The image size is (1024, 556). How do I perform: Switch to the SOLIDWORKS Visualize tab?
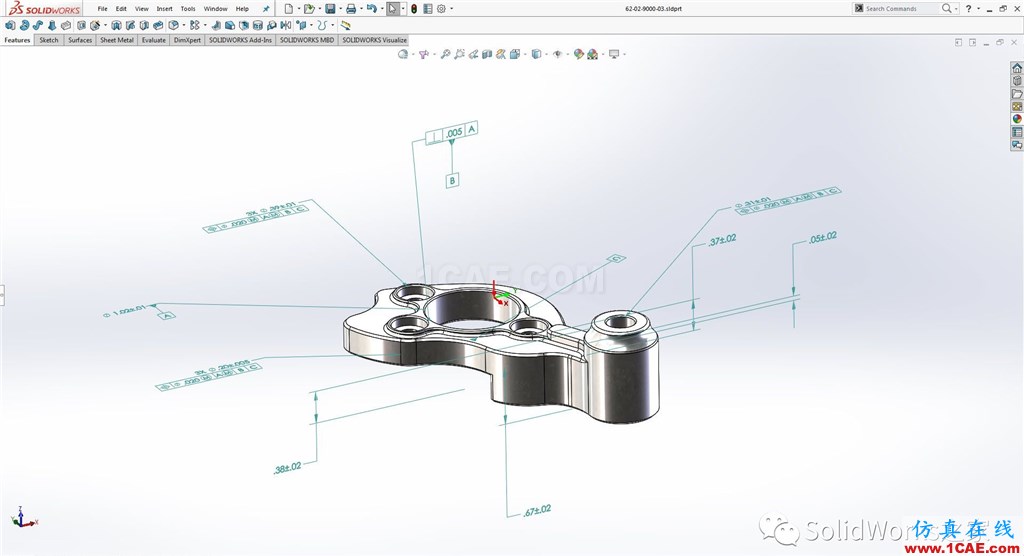[x=374, y=40]
